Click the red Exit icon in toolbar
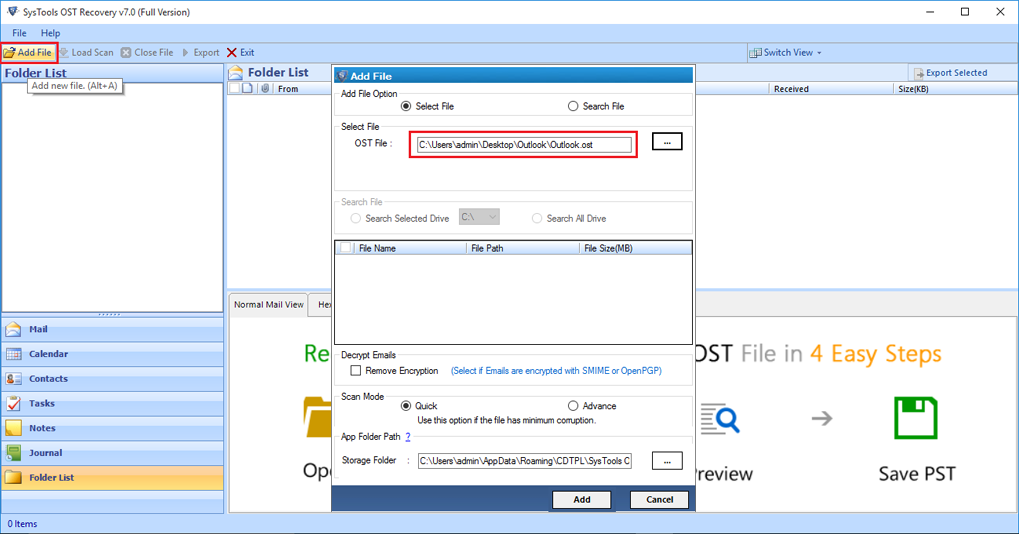The height and width of the screenshot is (534, 1019). click(232, 53)
